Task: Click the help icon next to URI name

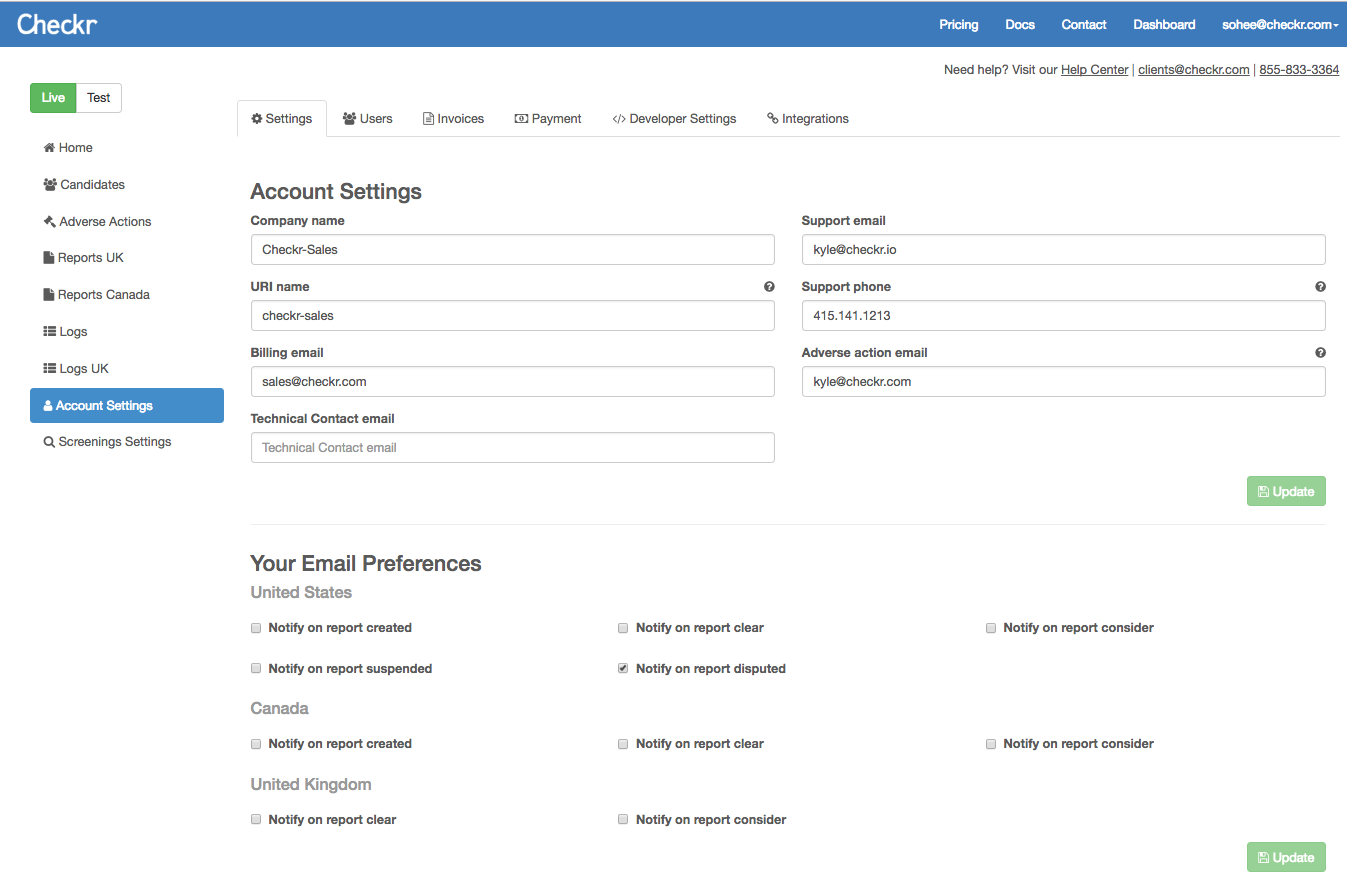Action: [769, 287]
